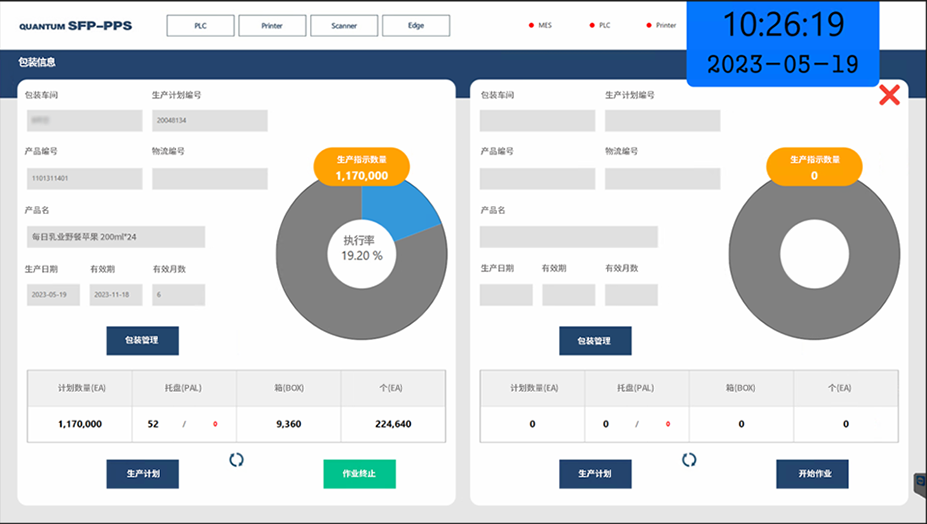927x524 pixels.
Task: Open the Edge tab
Action: pos(415,26)
